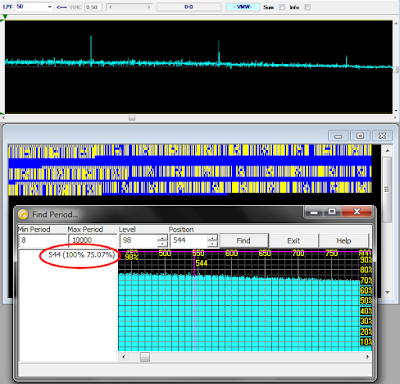400x384 pixels.
Task: Open the LPF value dropdown
Action: tap(49, 7)
